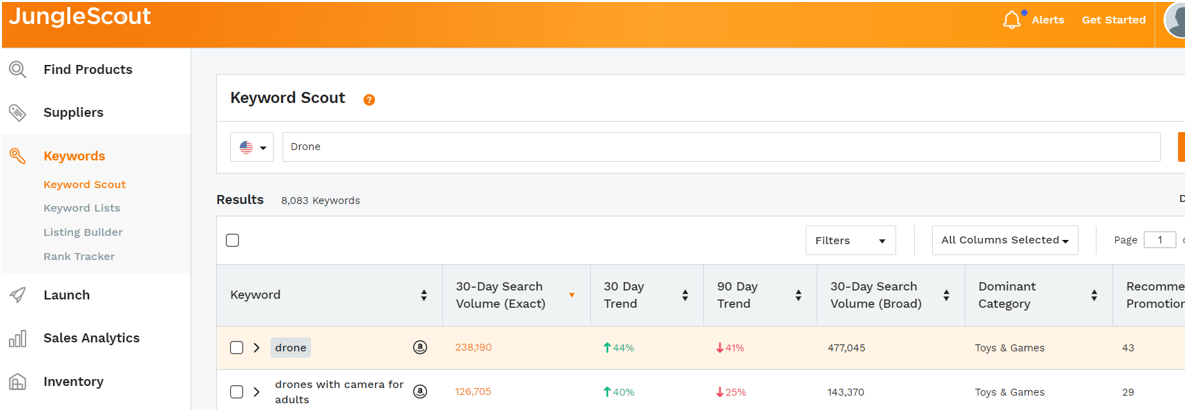
Task: Open the Keyword Scout help question icon
Action: pyautogui.click(x=369, y=100)
